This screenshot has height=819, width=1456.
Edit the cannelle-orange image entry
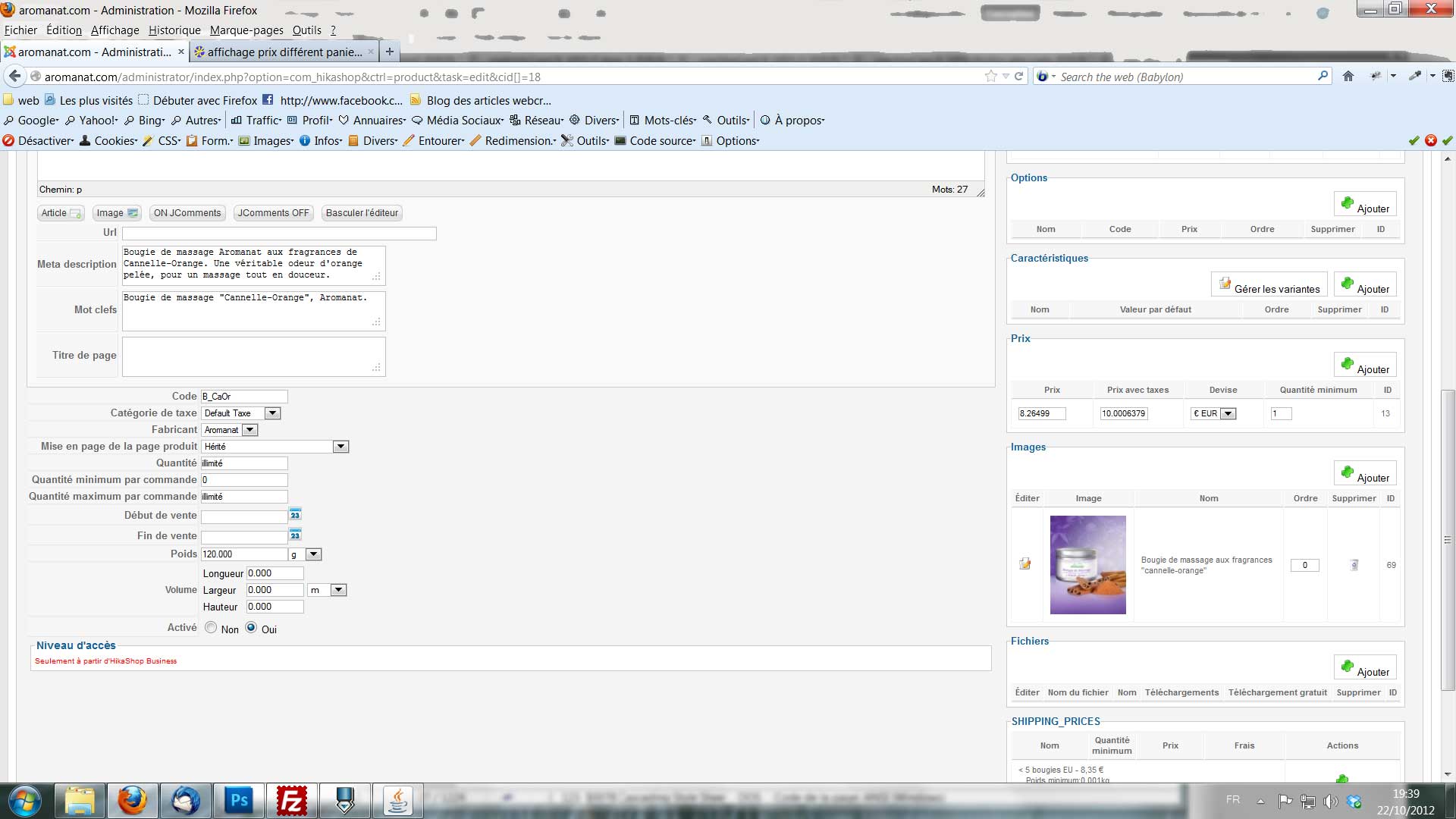click(x=1025, y=564)
